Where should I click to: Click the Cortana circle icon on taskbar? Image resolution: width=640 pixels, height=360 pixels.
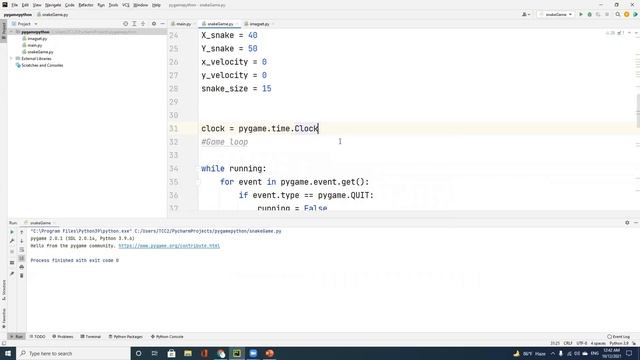[139, 353]
